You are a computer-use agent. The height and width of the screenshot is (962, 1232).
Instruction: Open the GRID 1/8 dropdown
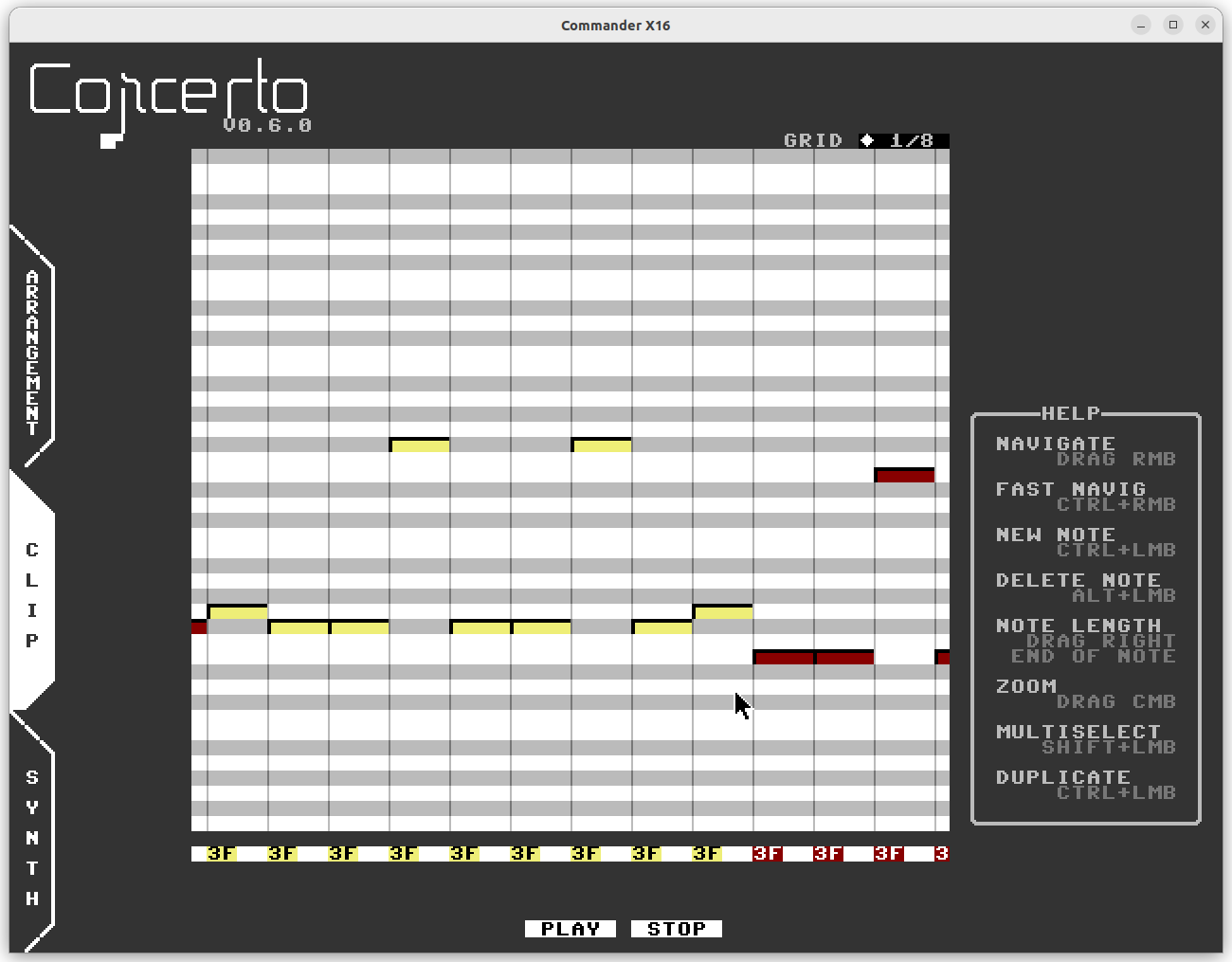click(904, 140)
